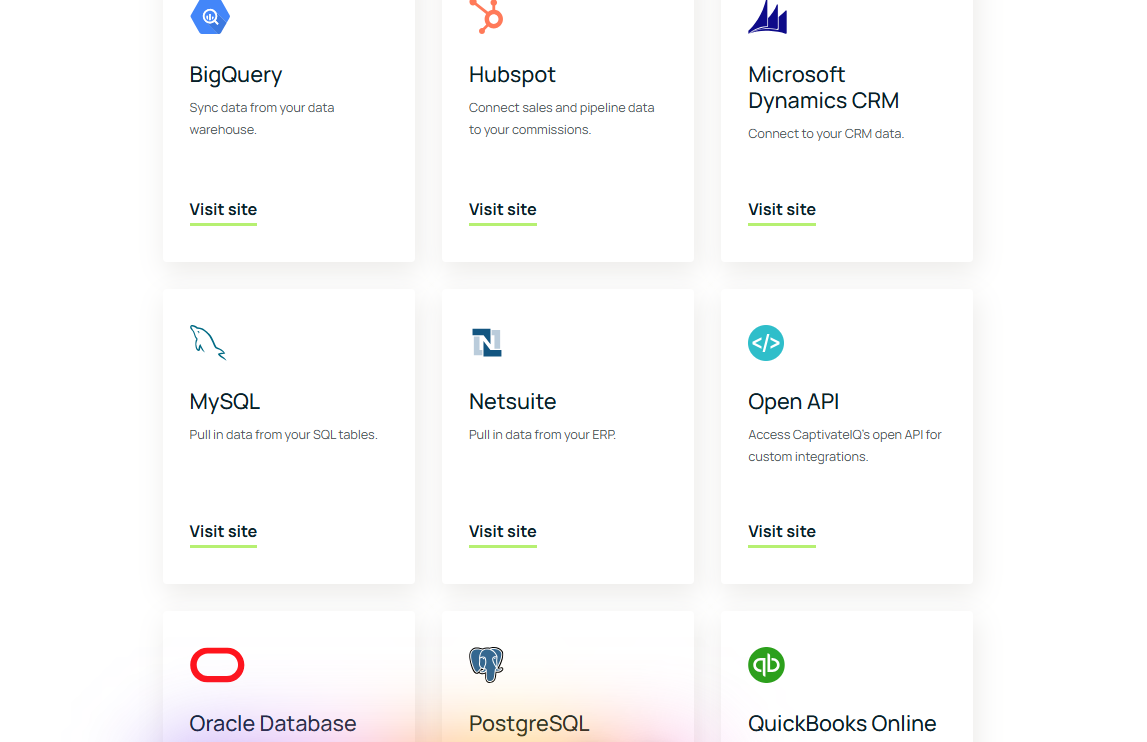Click the PostgreSQL elephant logo
The height and width of the screenshot is (742, 1147).
pos(486,664)
